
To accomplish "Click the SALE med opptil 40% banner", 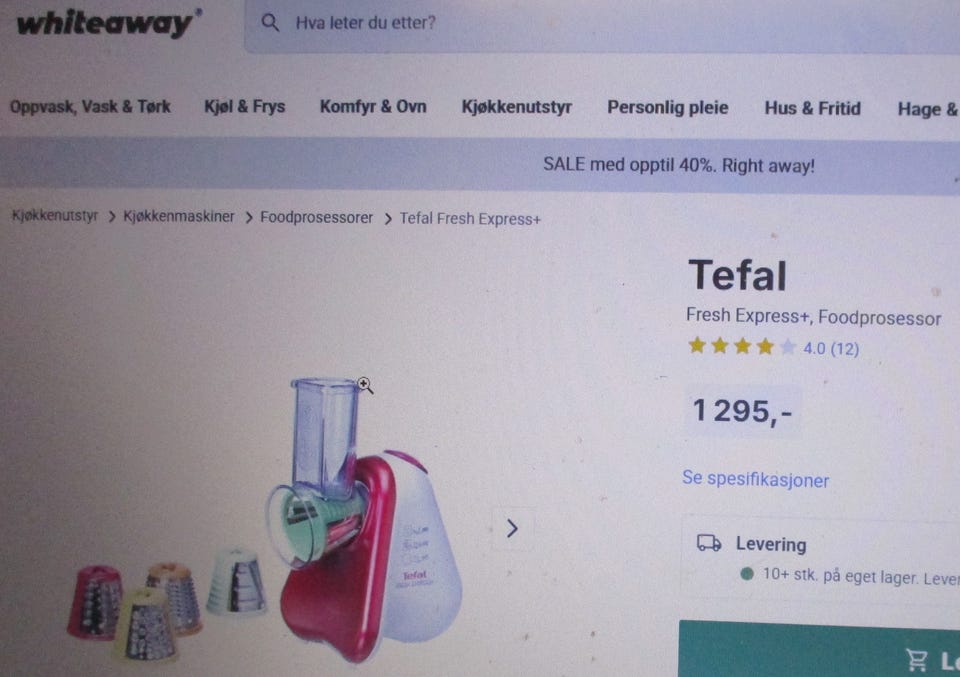I will coord(678,165).
